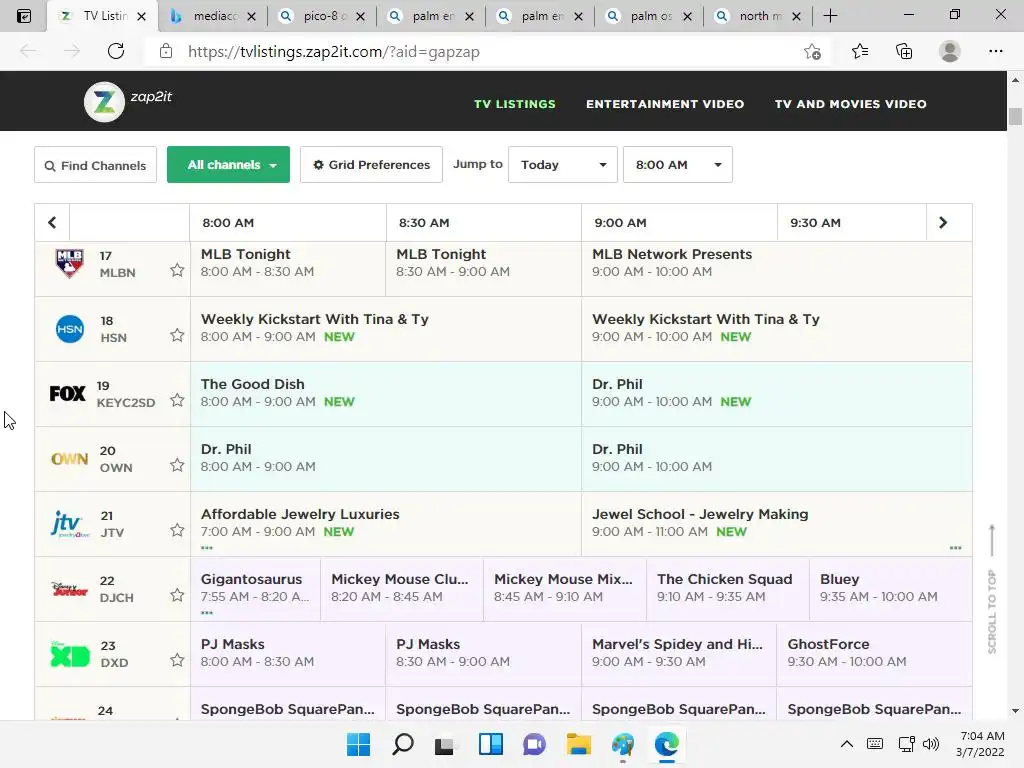Click the site lock info icon
The width and height of the screenshot is (1024, 768).
pos(166,52)
